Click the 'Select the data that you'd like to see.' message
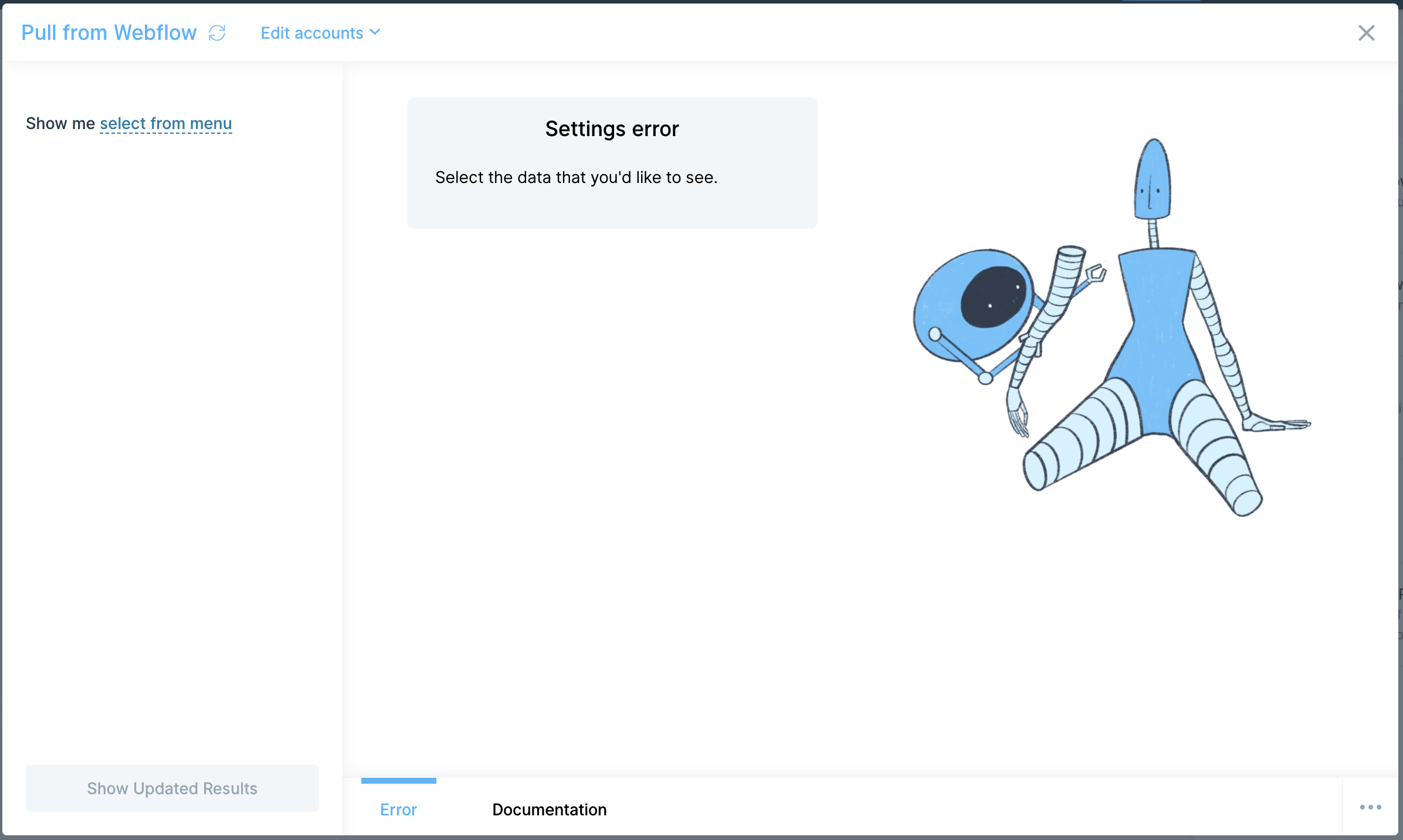This screenshot has width=1403, height=840. point(577,177)
